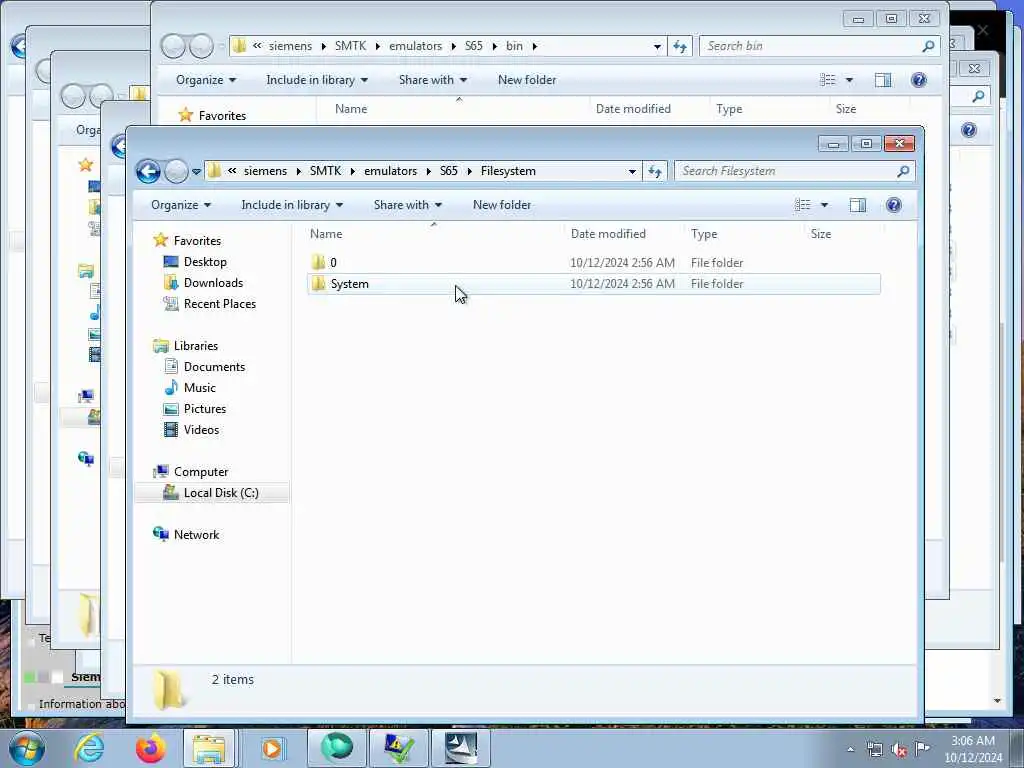This screenshot has height=768, width=1024.
Task: Open Help icon in bin window
Action: 918,80
